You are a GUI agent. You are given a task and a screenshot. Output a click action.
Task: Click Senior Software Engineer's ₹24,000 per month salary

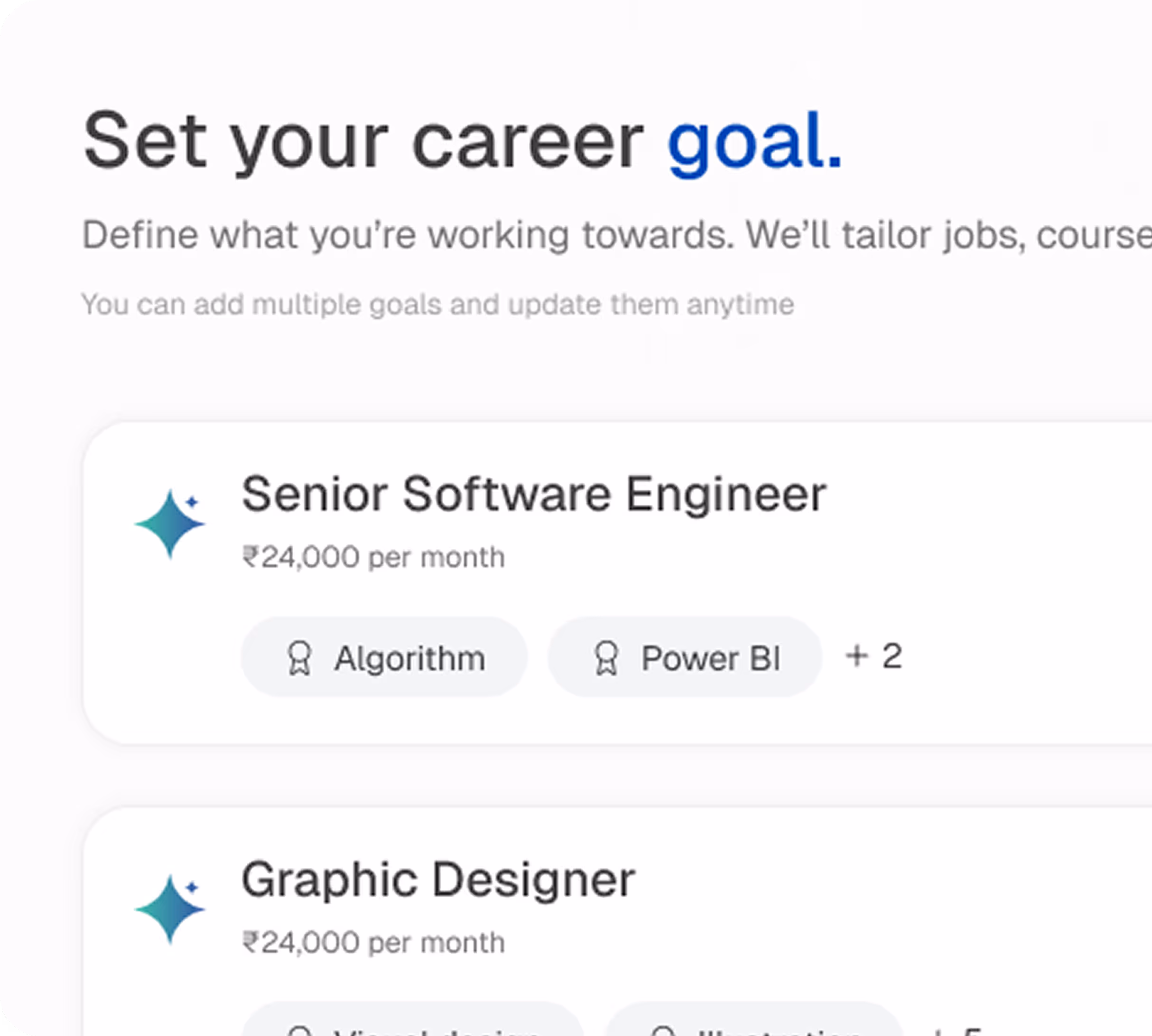tap(373, 557)
